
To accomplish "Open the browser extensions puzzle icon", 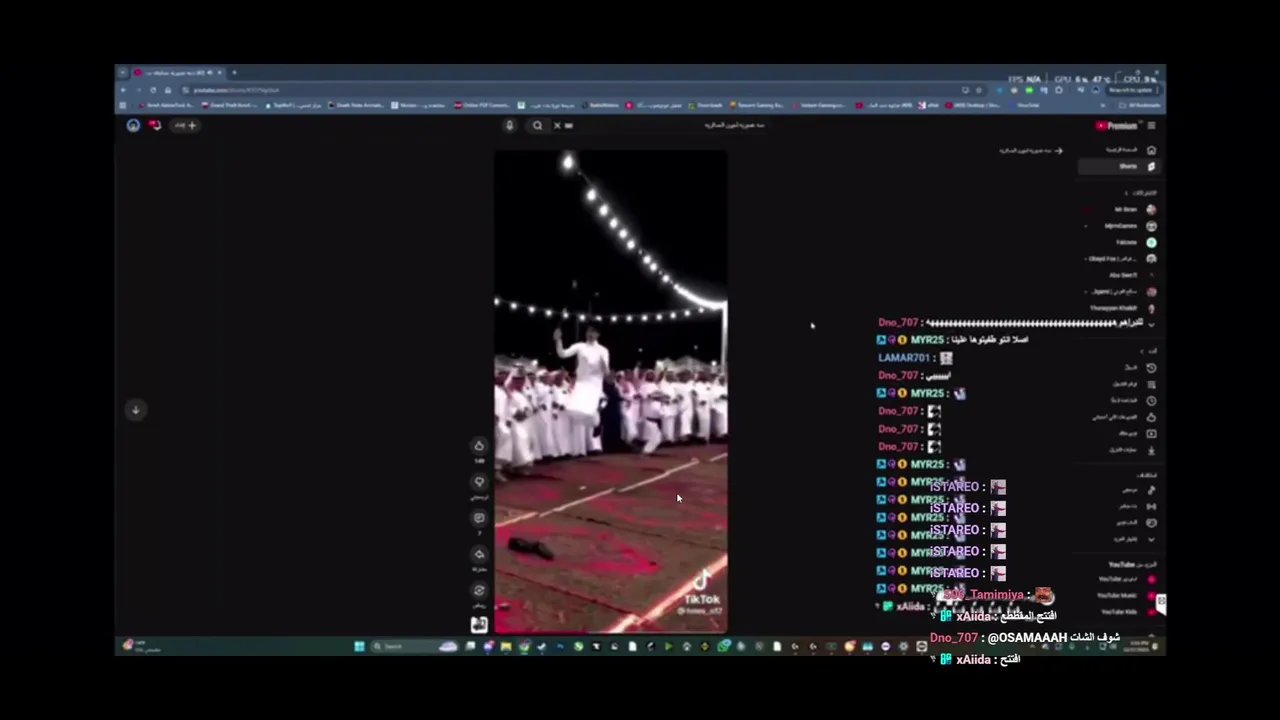I will (1059, 90).
